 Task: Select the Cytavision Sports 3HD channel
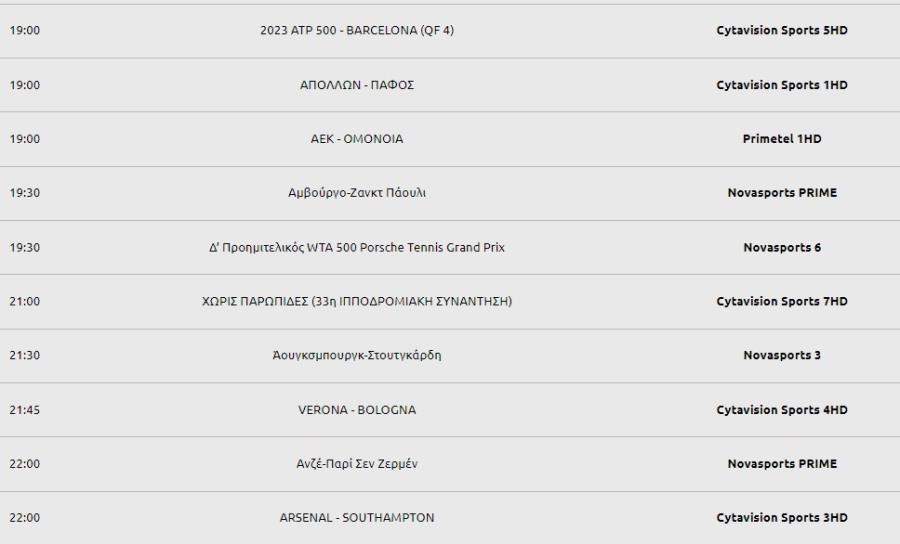point(782,518)
